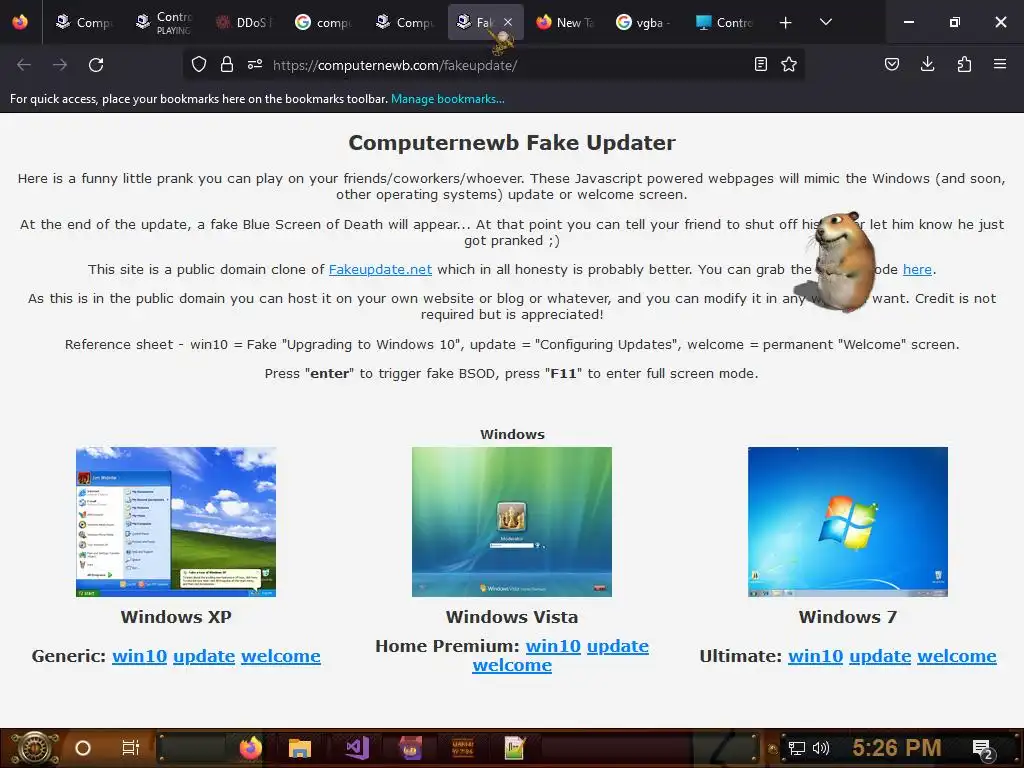Viewport: 1024px width, 768px height.
Task: Open Windows XP Generic update link
Action: tap(204, 656)
